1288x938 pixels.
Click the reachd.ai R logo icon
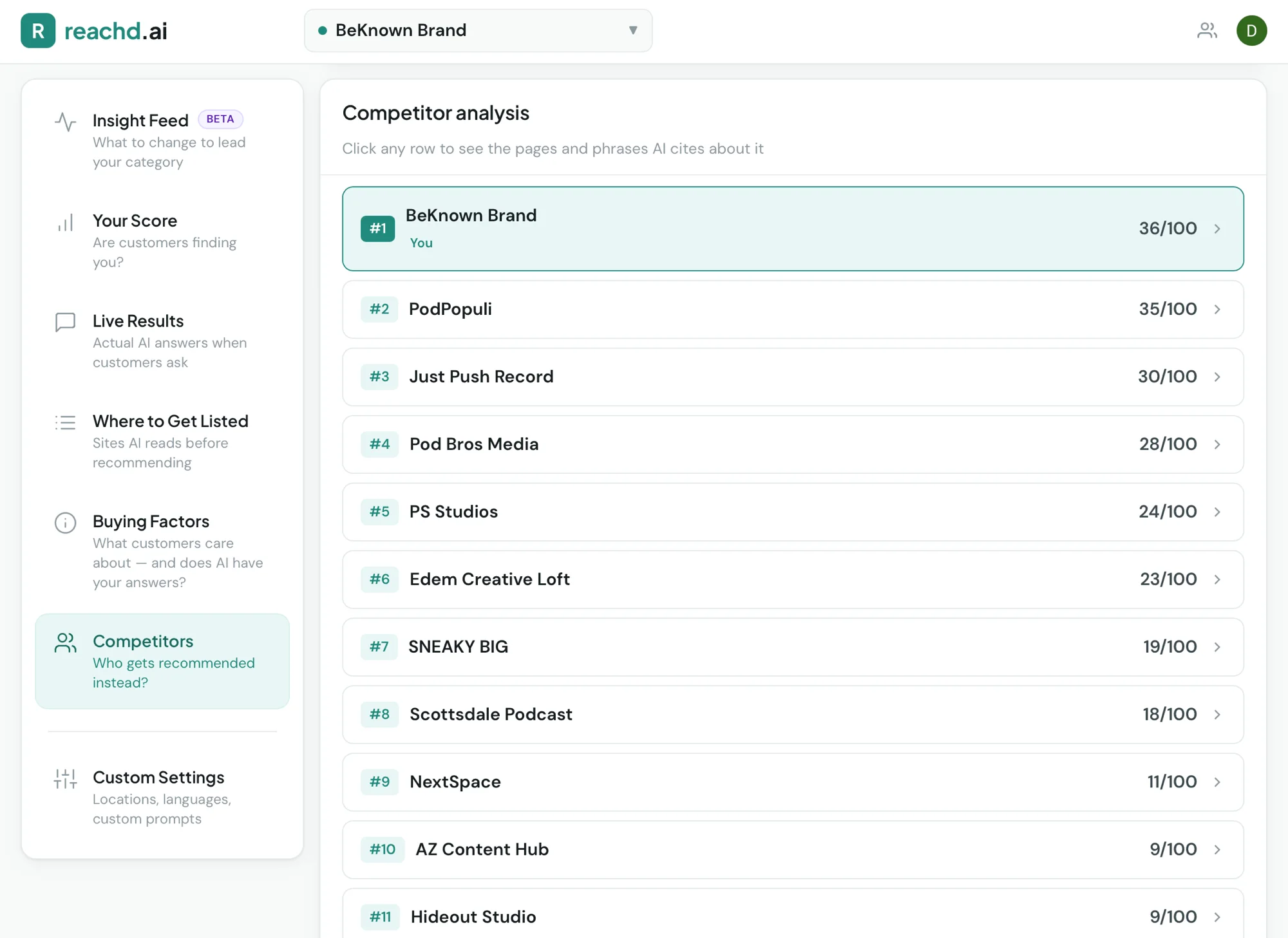[x=38, y=30]
